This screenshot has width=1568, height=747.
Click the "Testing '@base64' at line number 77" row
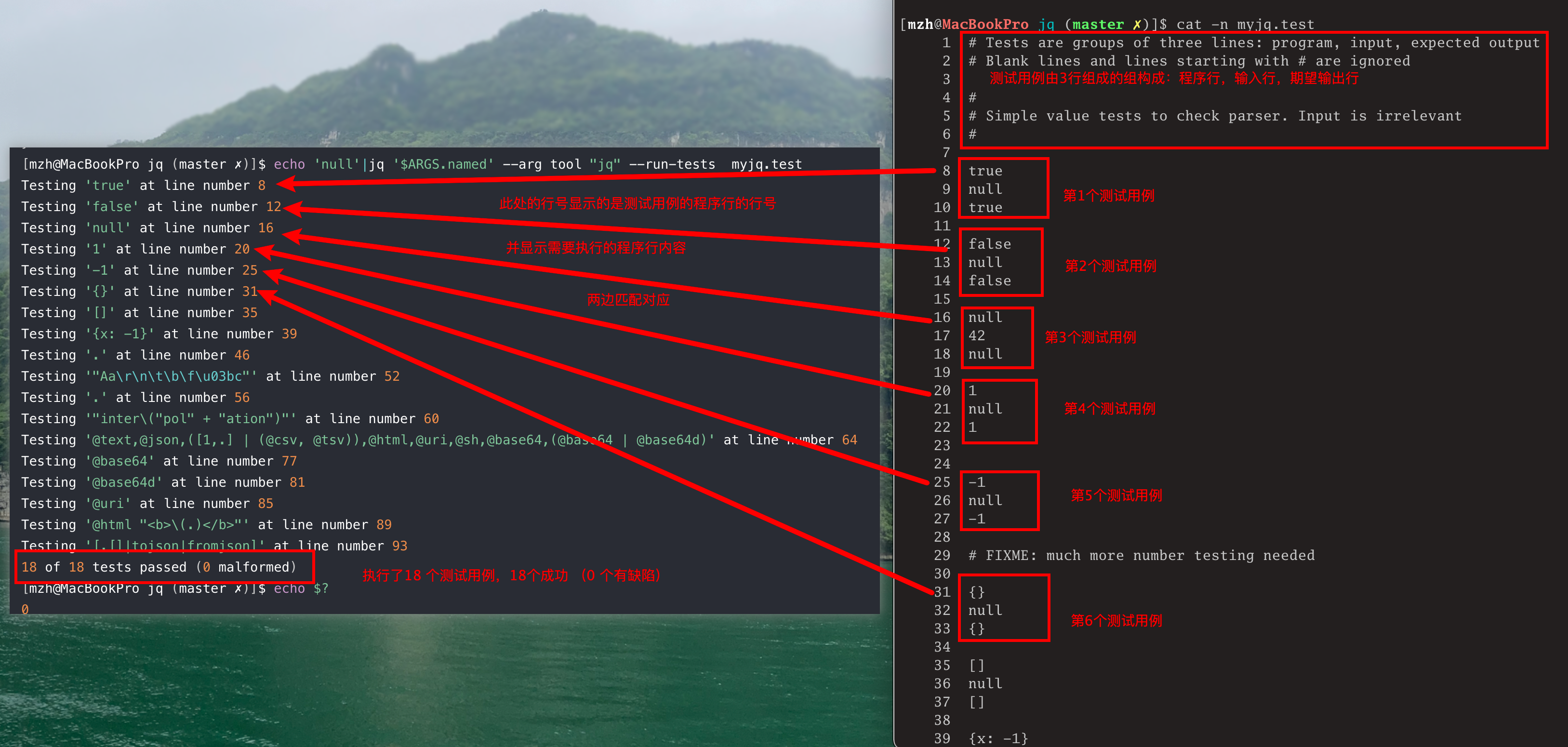(x=159, y=462)
